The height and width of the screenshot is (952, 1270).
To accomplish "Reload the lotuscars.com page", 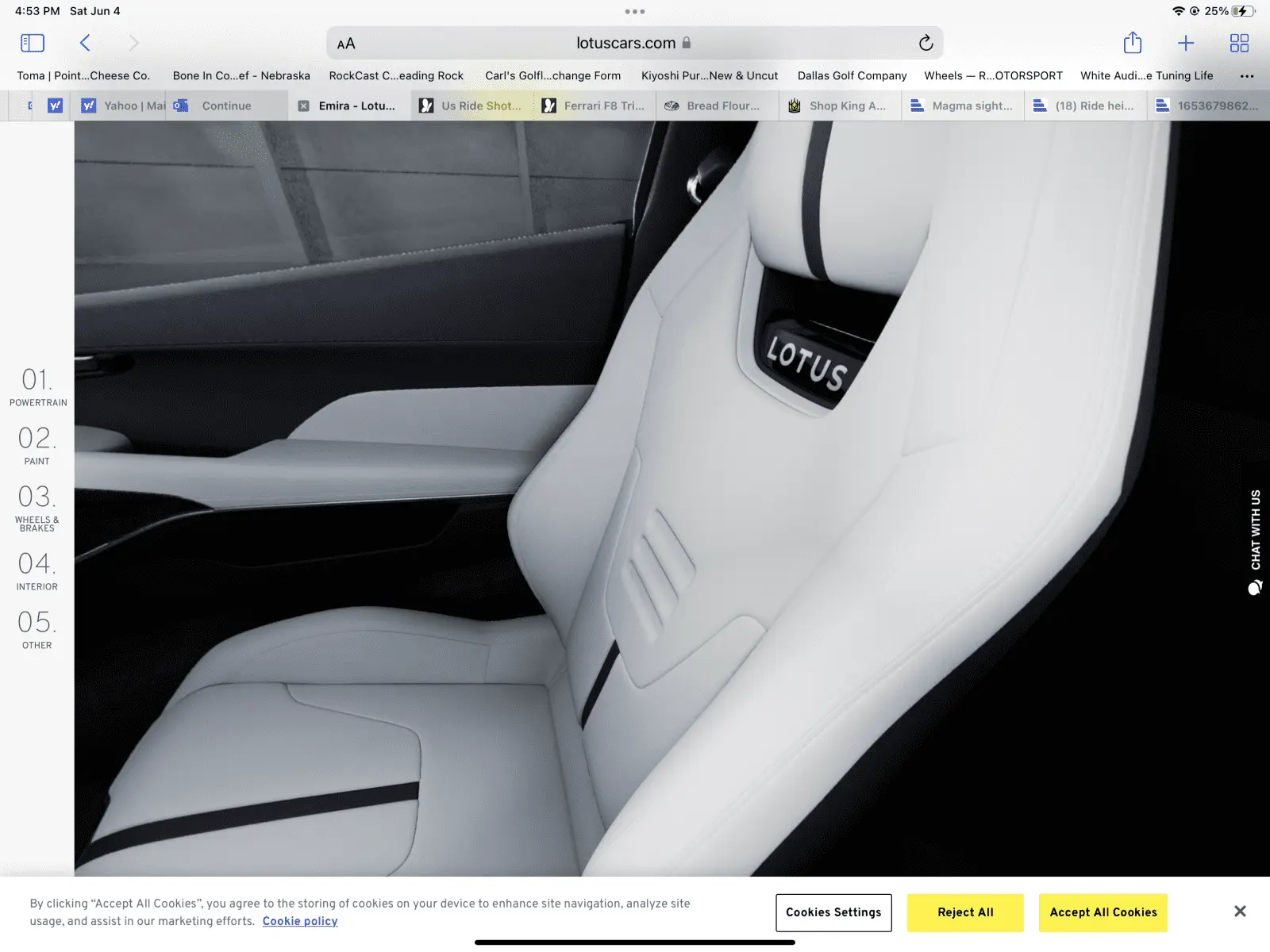I will [926, 43].
